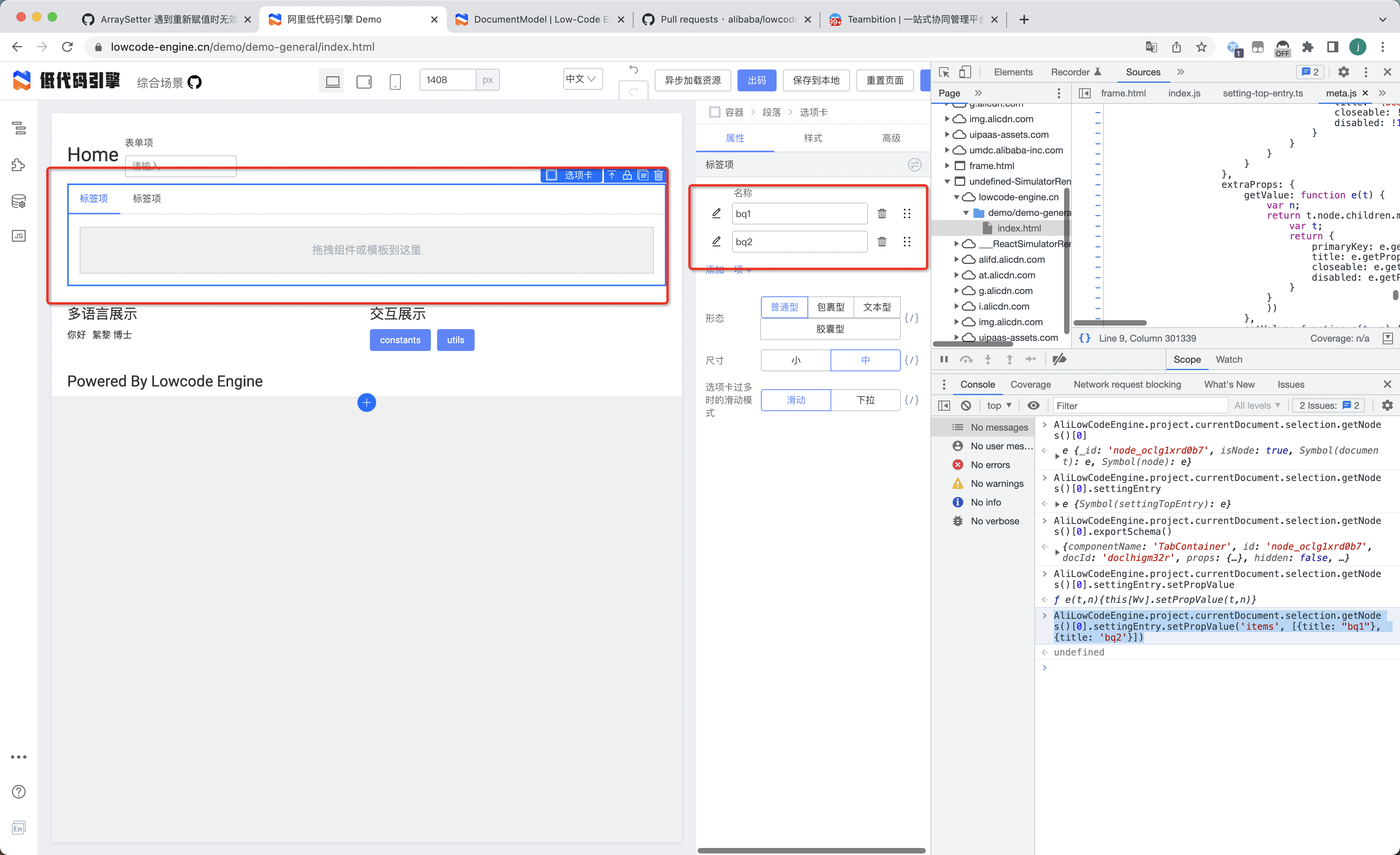Viewport: 1400px width, 855px height.
Task: Click the constants button on the canvas
Action: (400, 340)
